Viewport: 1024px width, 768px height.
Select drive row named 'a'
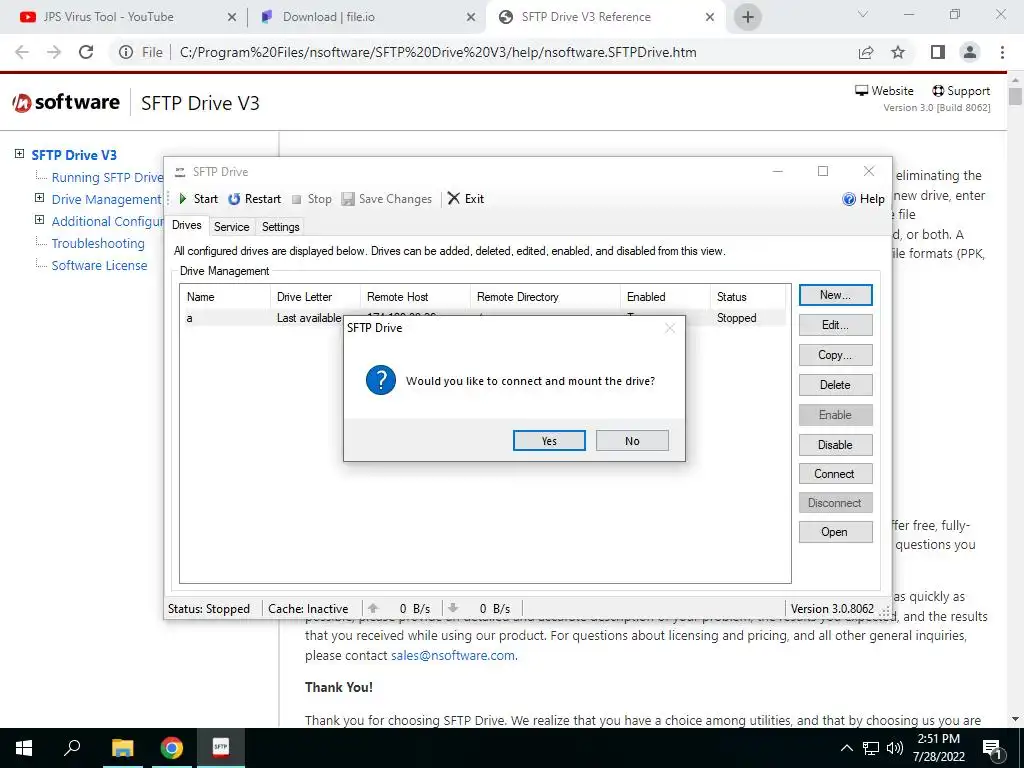pyautogui.click(x=483, y=318)
